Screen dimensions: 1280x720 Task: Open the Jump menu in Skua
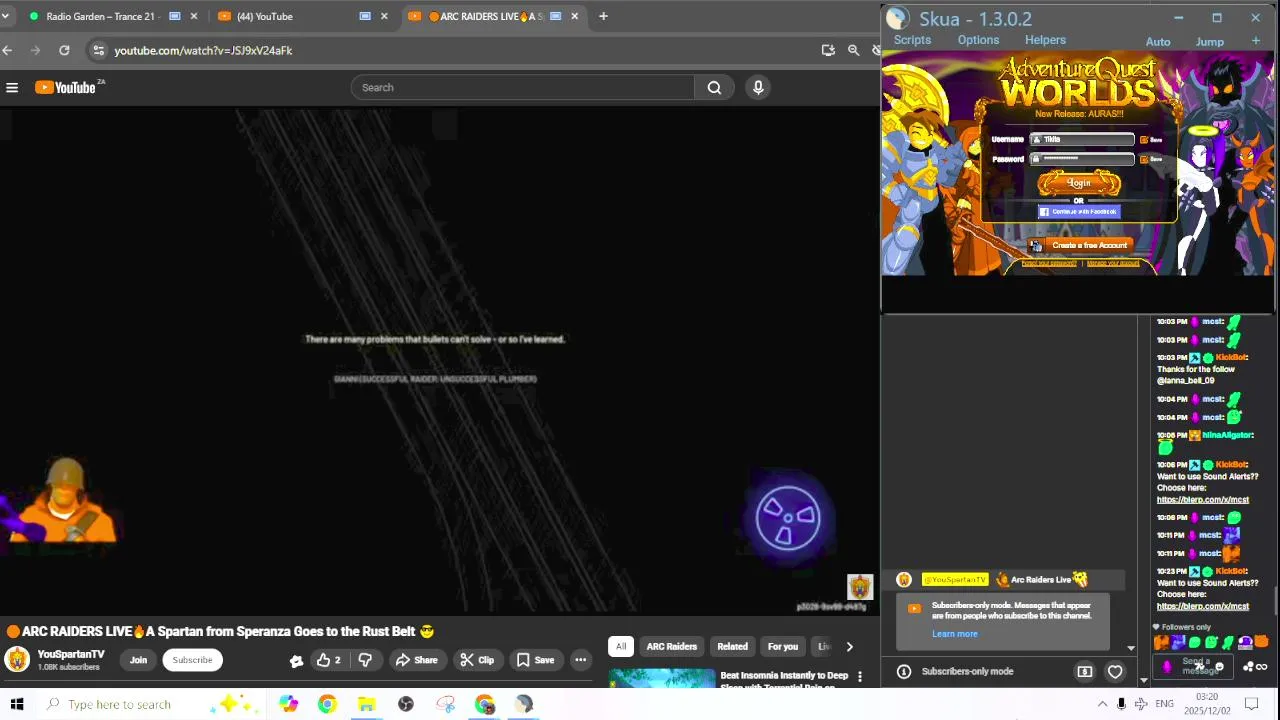(1210, 42)
